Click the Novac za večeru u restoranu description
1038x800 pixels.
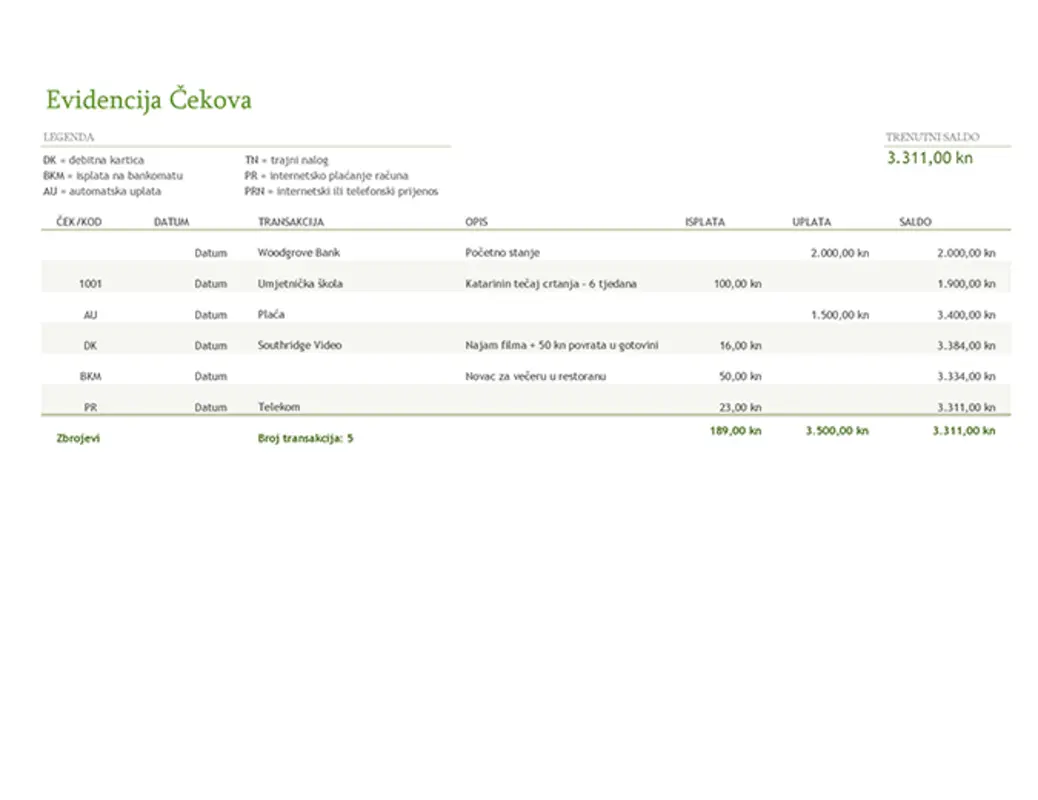[x=536, y=377]
